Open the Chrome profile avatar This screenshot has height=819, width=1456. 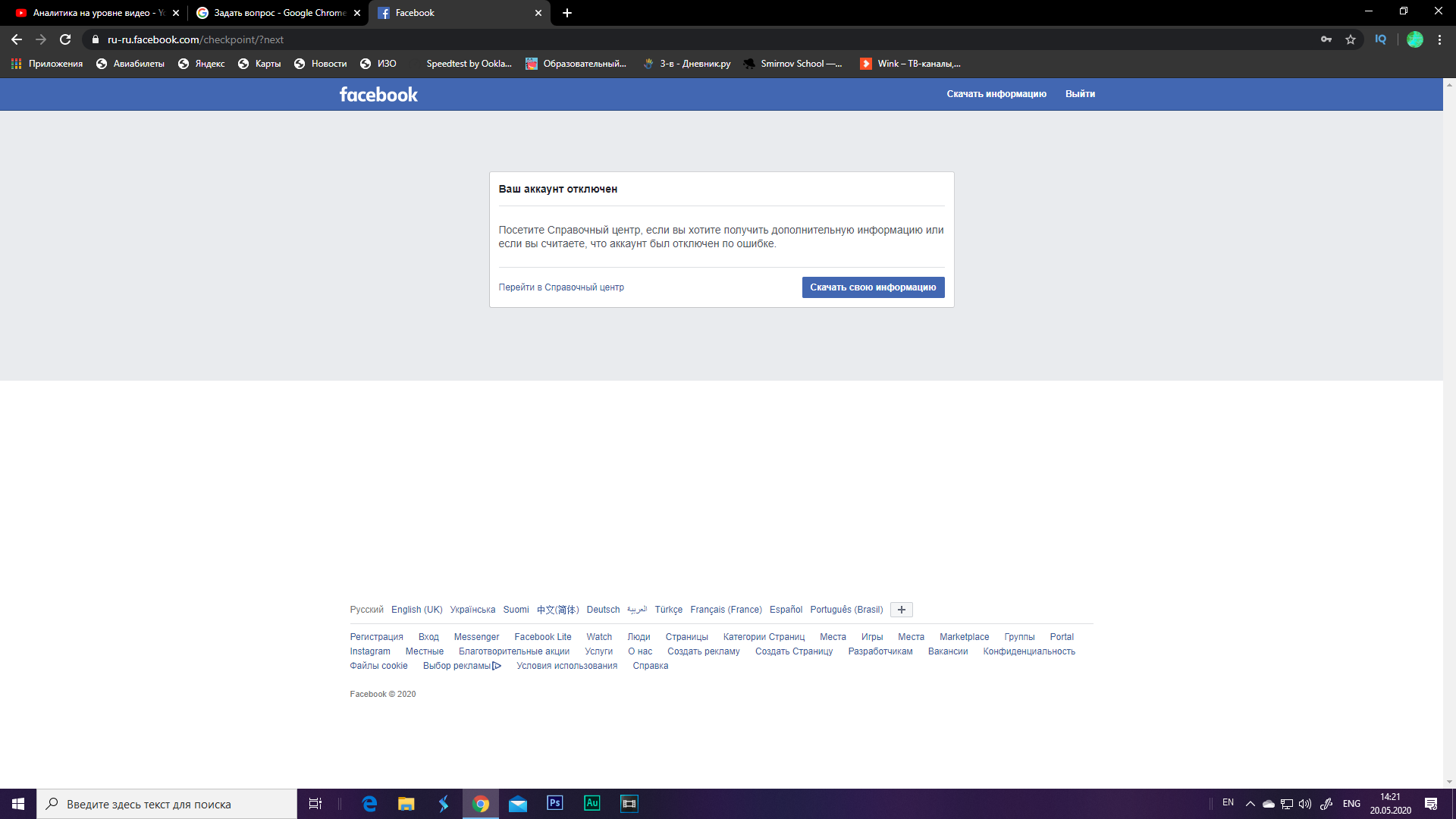pos(1415,39)
